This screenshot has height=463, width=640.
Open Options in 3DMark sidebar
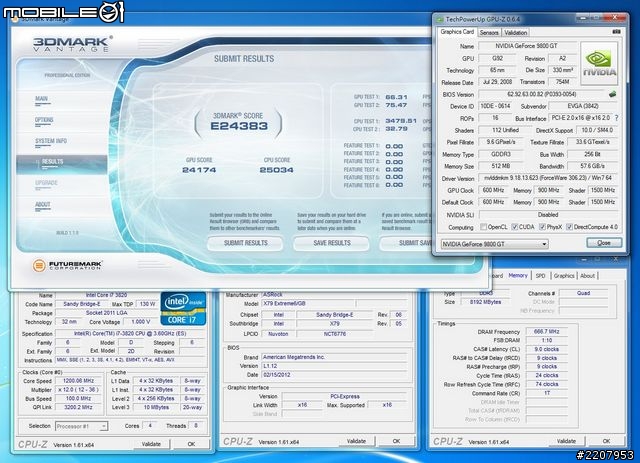44,121
